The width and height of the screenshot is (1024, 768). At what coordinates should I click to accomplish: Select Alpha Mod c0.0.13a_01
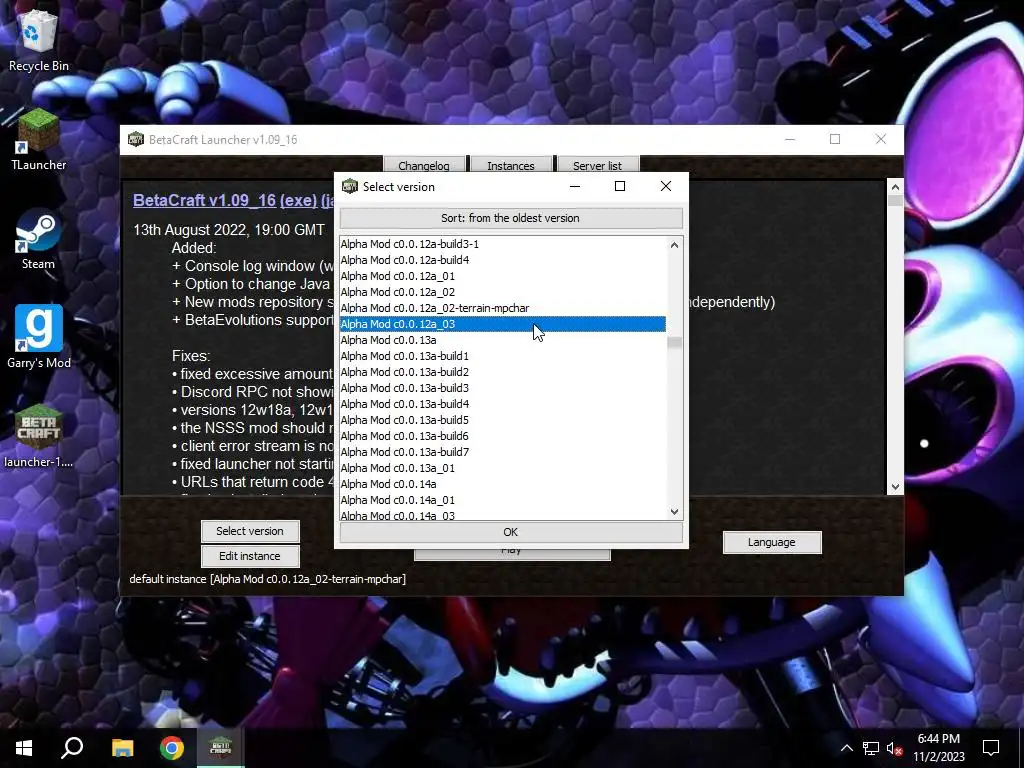[502, 468]
